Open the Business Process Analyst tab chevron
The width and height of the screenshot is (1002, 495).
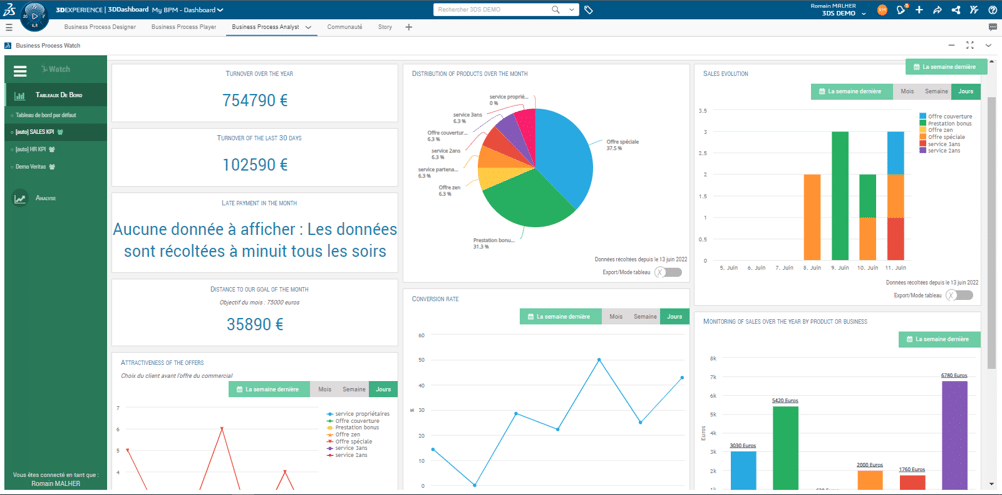point(308,27)
